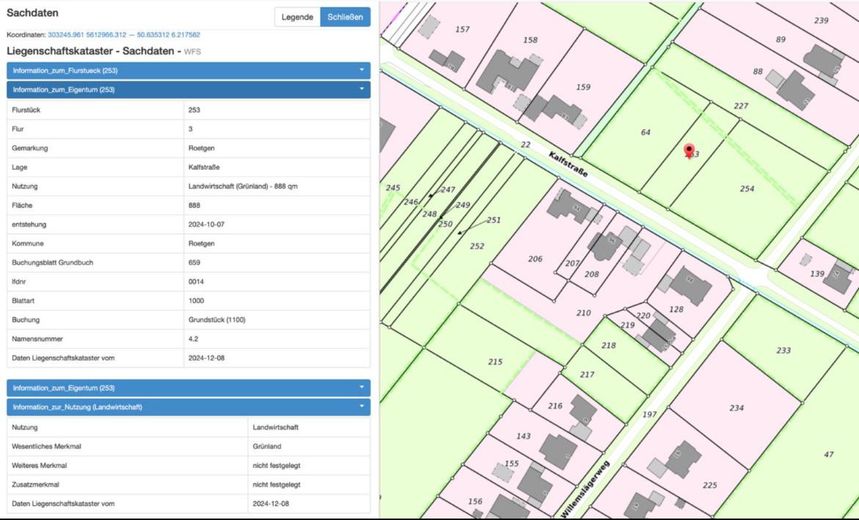Screen dimensions: 859x520
Task: Click the red location pin on the map
Action: [x=689, y=150]
